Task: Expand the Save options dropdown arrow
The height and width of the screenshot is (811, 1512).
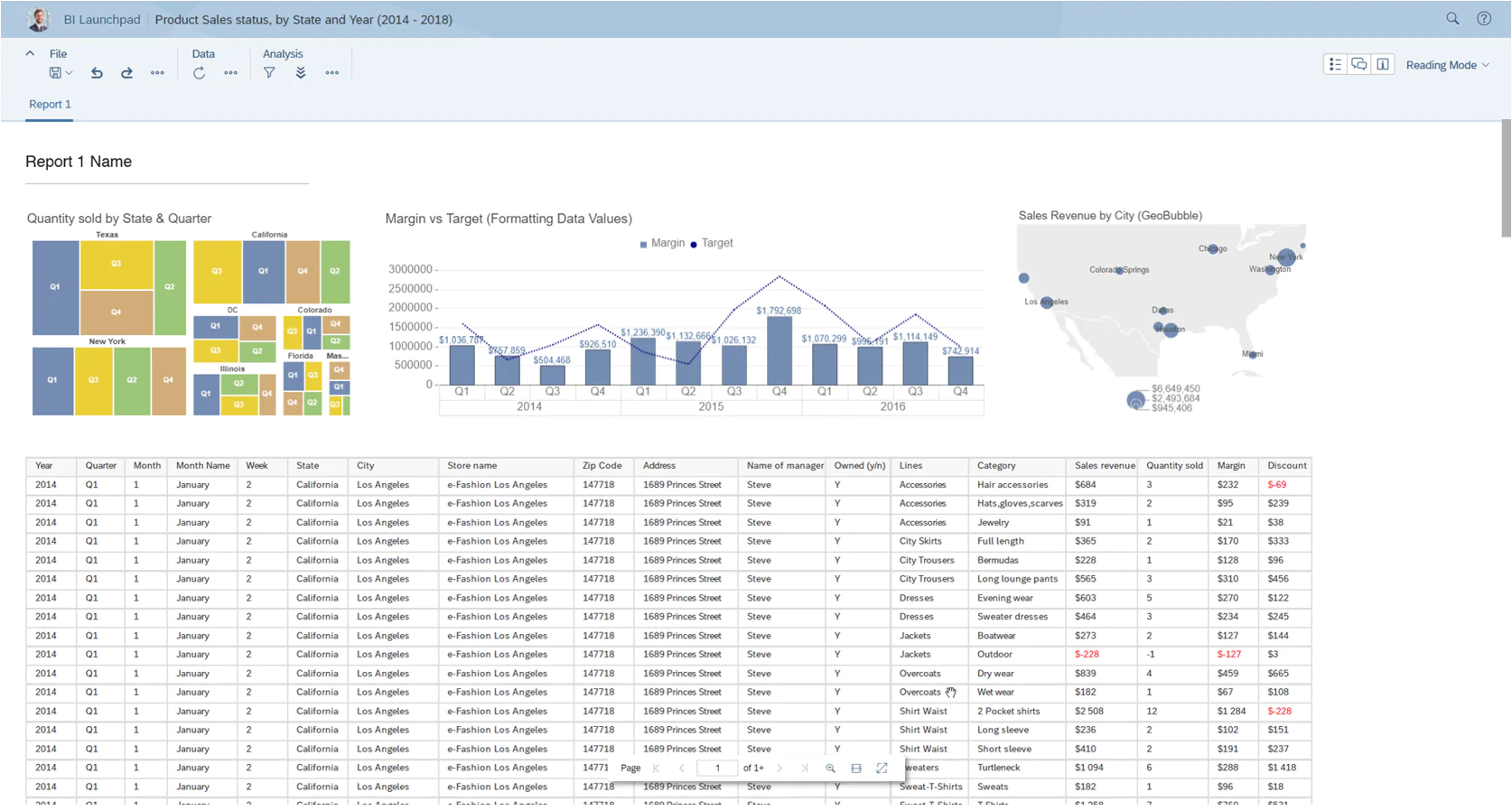Action: pyautogui.click(x=69, y=73)
